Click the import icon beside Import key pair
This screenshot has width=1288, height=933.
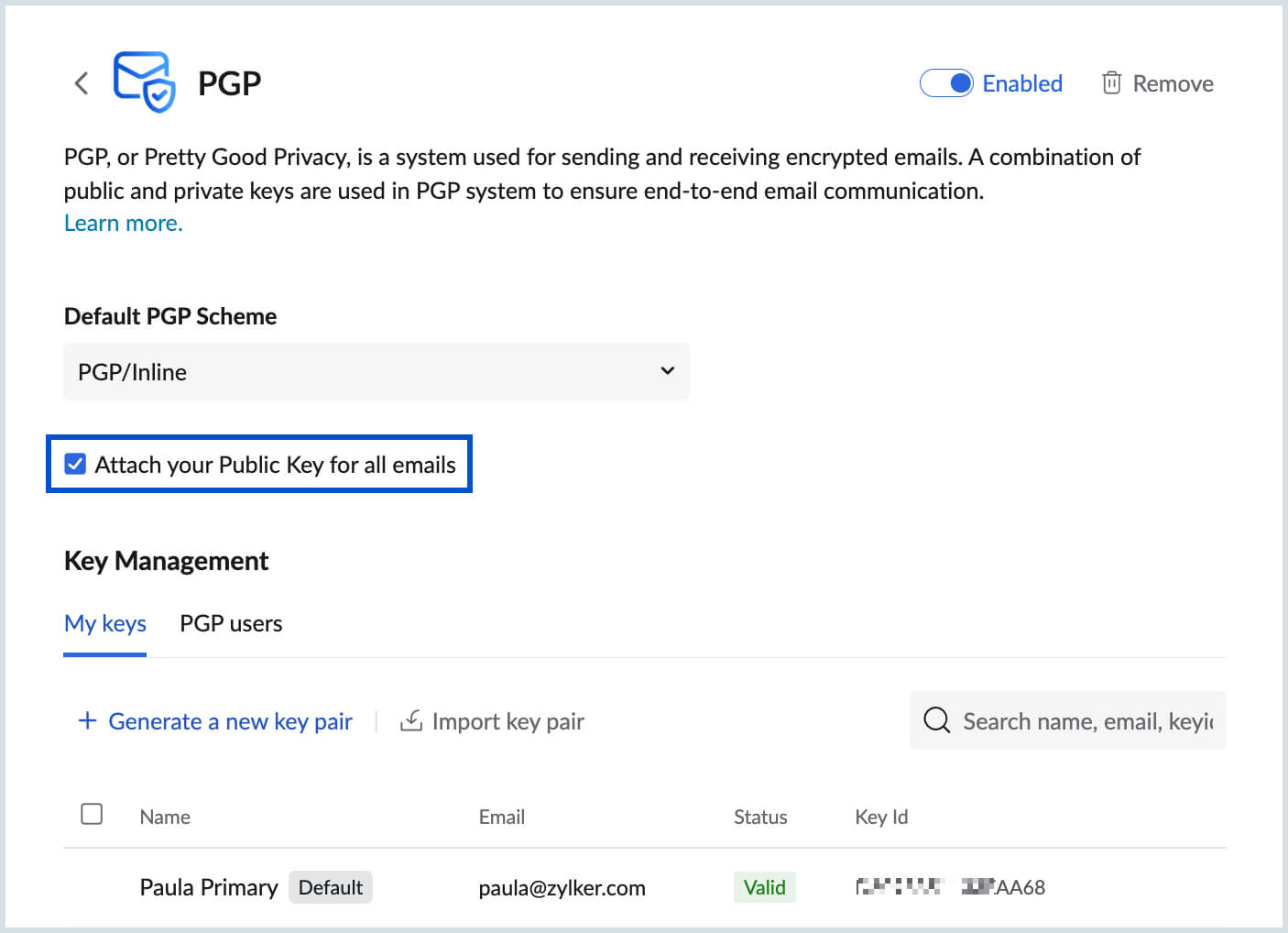pyautogui.click(x=412, y=721)
